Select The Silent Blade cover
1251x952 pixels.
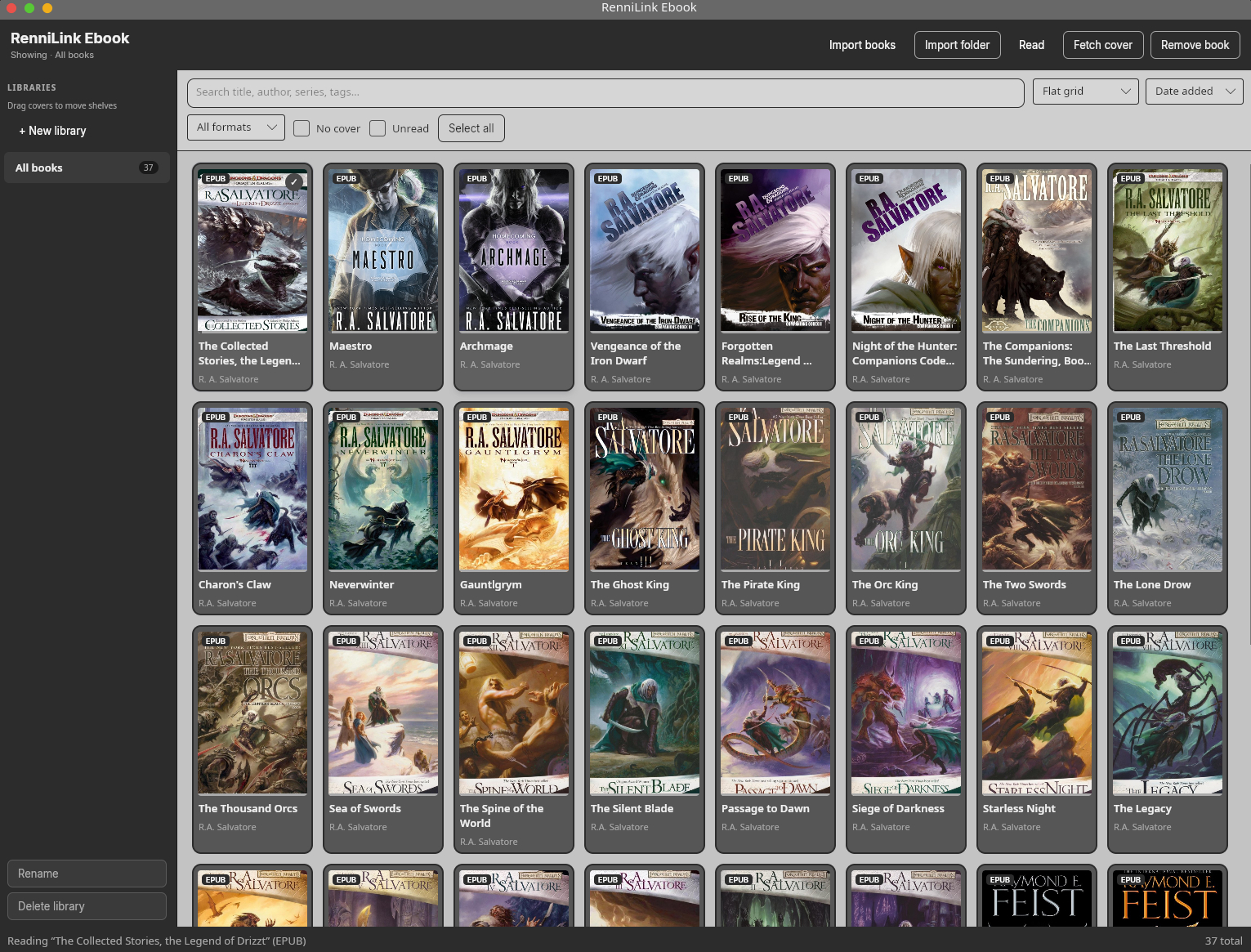click(645, 713)
